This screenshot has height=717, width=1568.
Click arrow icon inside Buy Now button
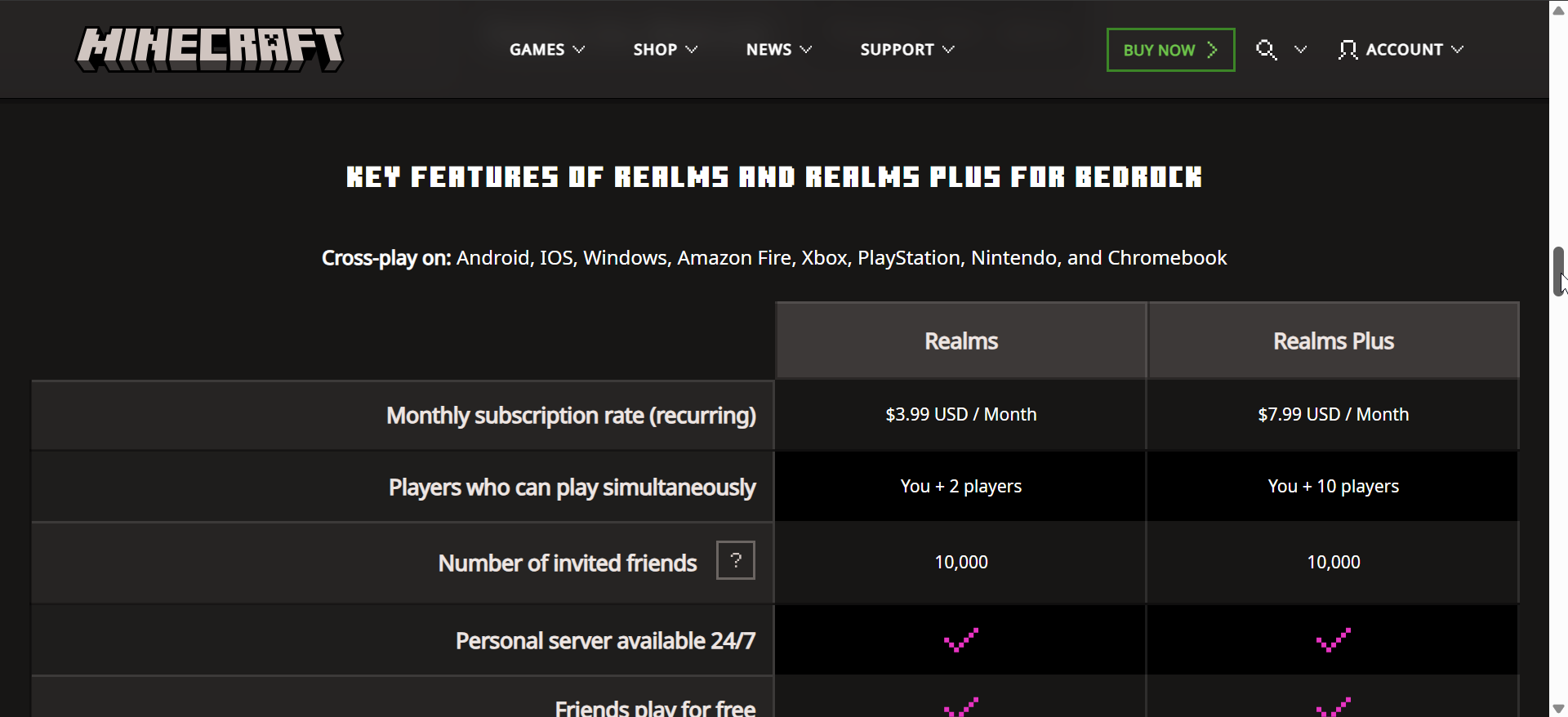1213,50
